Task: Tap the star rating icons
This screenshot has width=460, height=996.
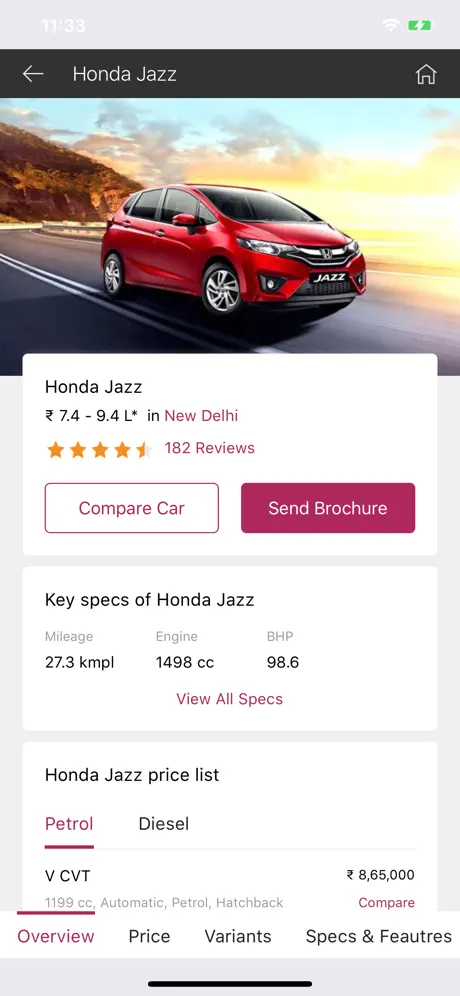Action: point(99,450)
